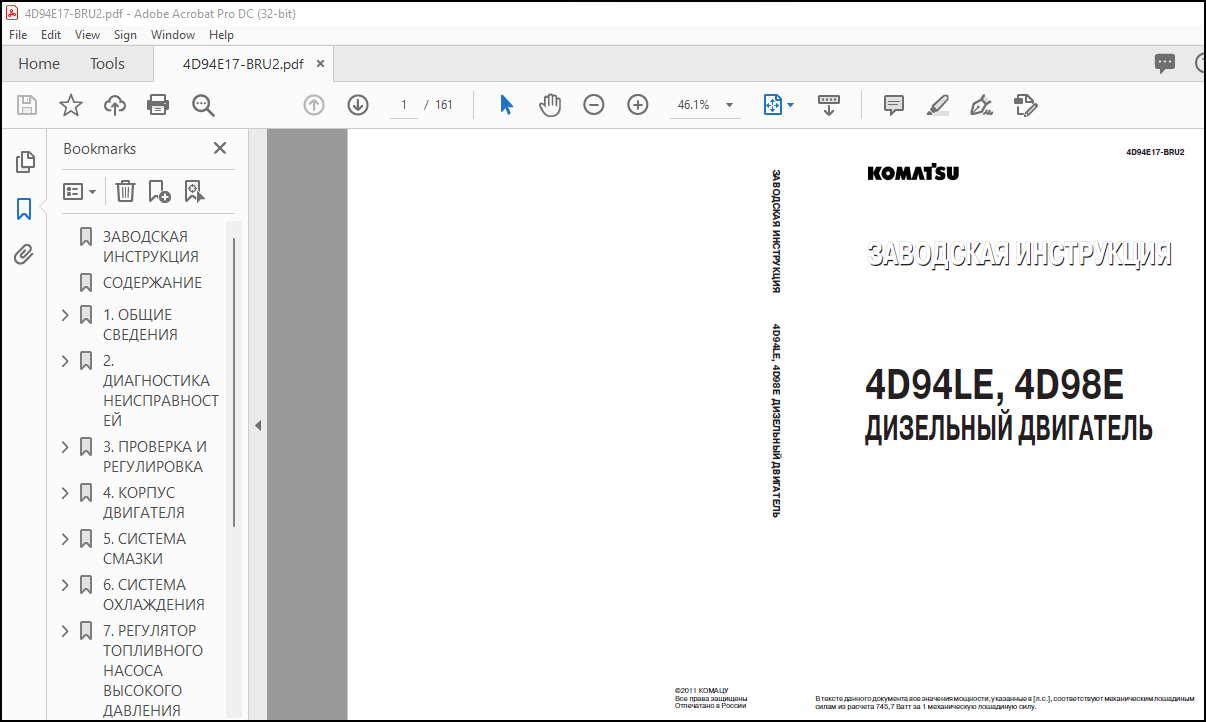Click the Save file icon
The height and width of the screenshot is (722, 1206).
(27, 105)
